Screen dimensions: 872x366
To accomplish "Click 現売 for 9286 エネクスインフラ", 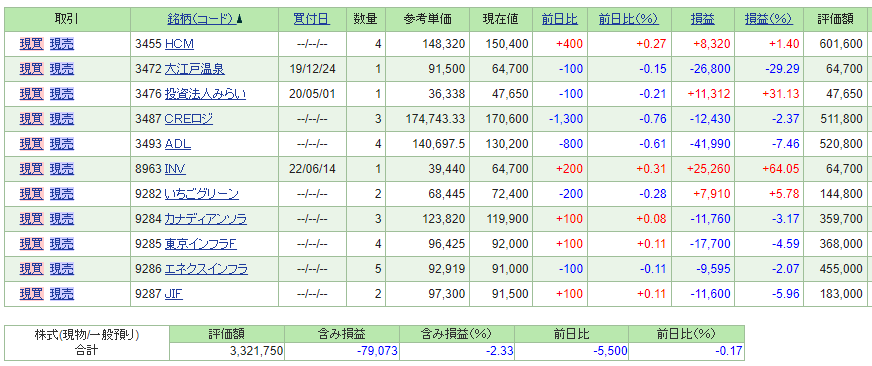I will [61, 269].
